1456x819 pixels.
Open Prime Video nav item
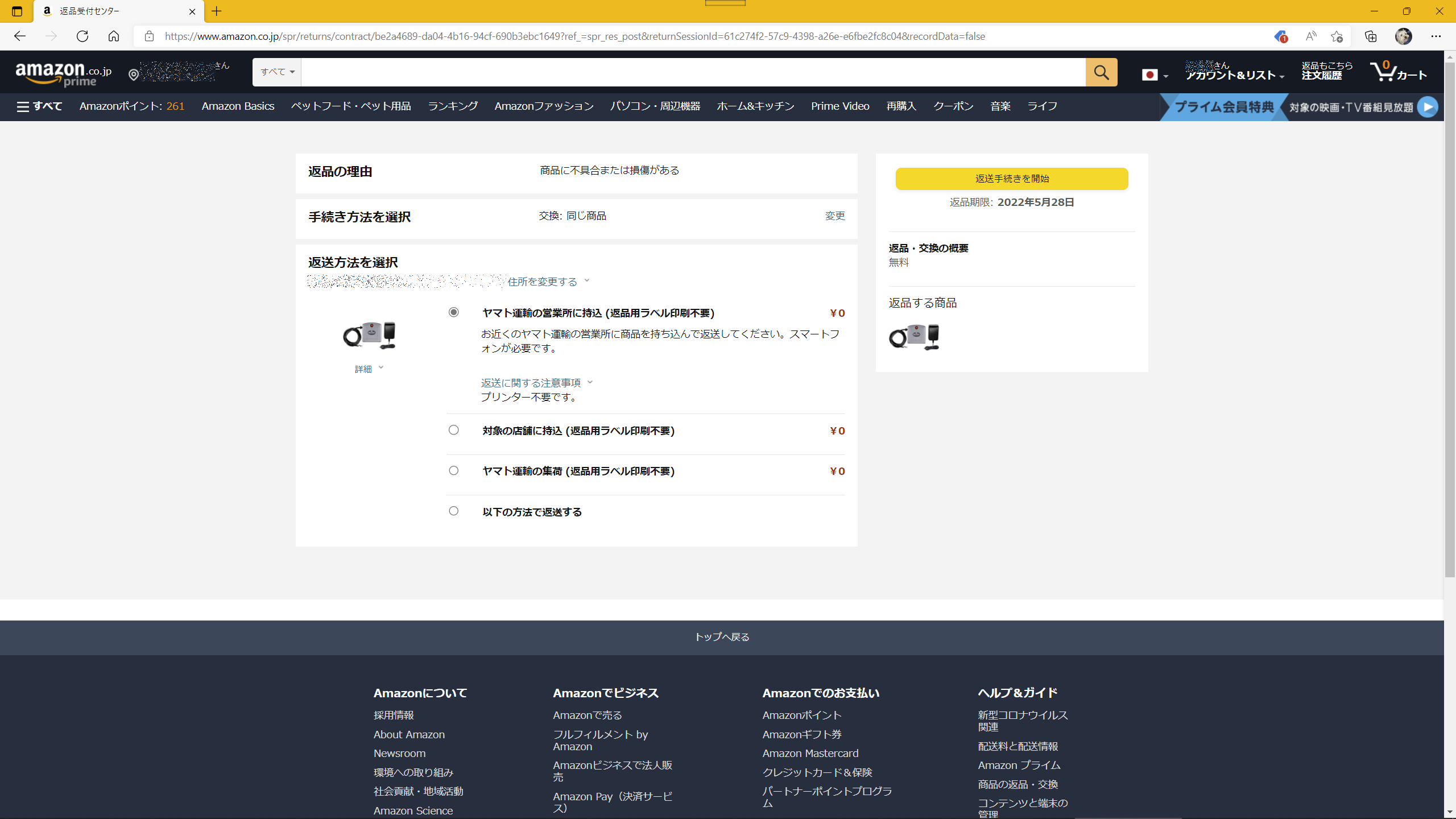click(x=840, y=106)
